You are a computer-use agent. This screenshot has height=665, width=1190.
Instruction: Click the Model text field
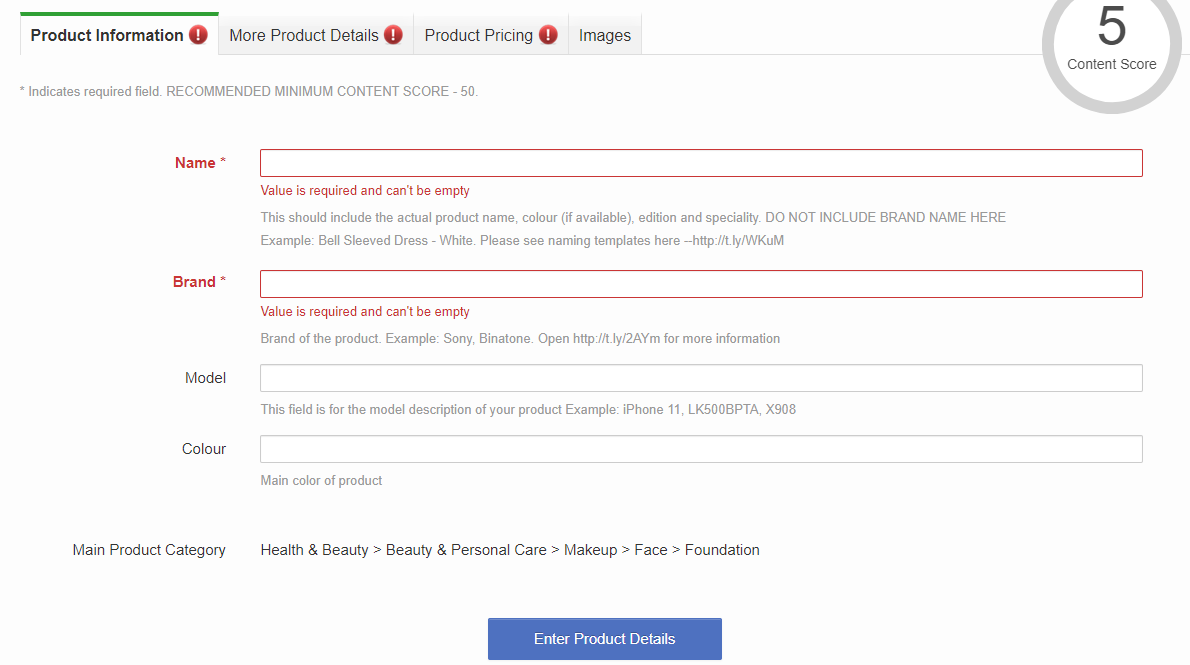700,378
